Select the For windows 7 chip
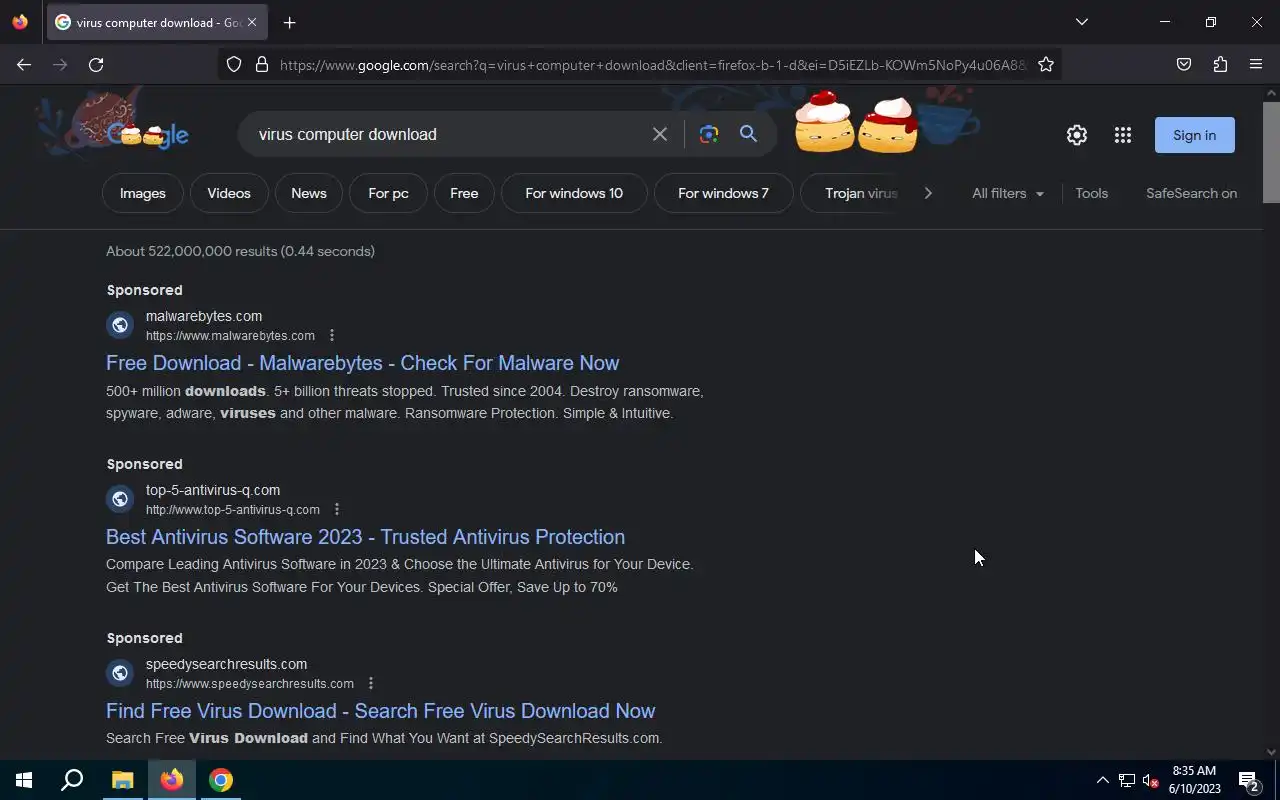This screenshot has height=800, width=1280. 723,193
